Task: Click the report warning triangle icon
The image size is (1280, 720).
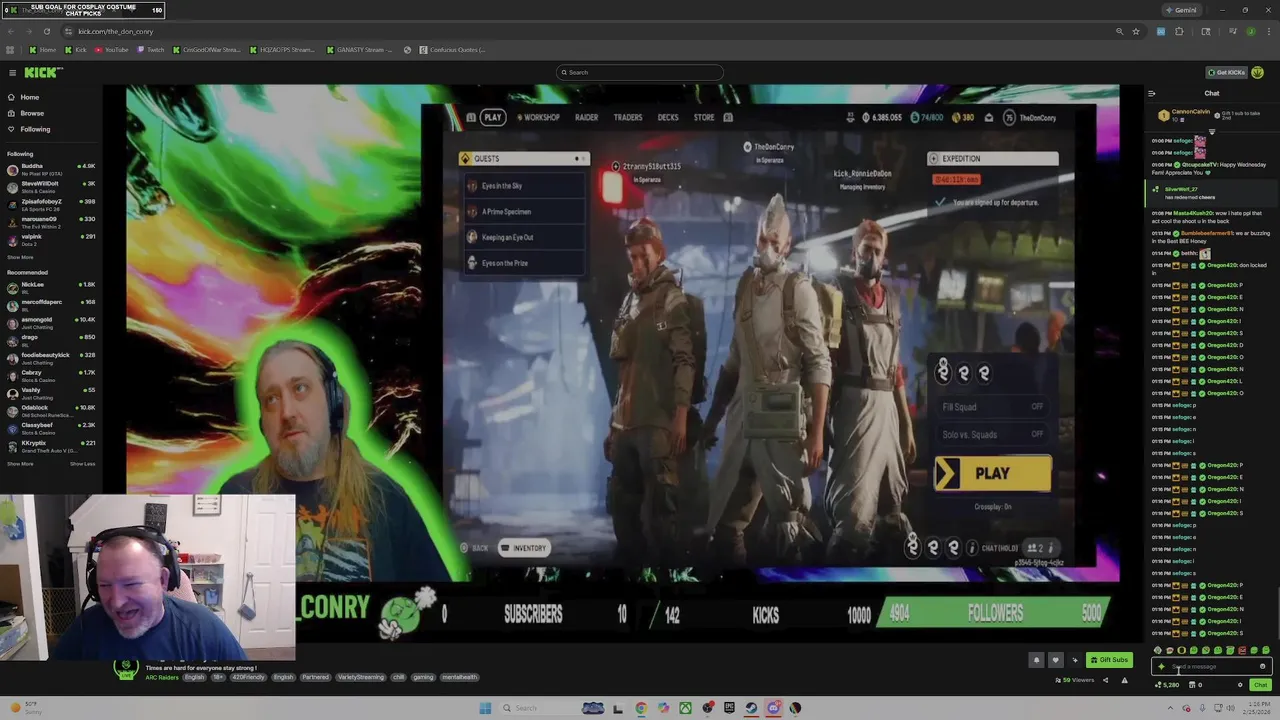Action: click(x=1124, y=680)
